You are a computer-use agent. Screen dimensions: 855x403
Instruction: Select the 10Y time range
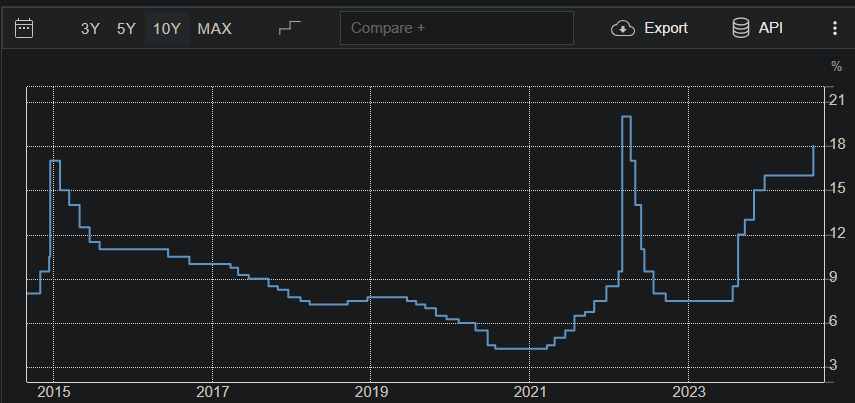click(167, 28)
